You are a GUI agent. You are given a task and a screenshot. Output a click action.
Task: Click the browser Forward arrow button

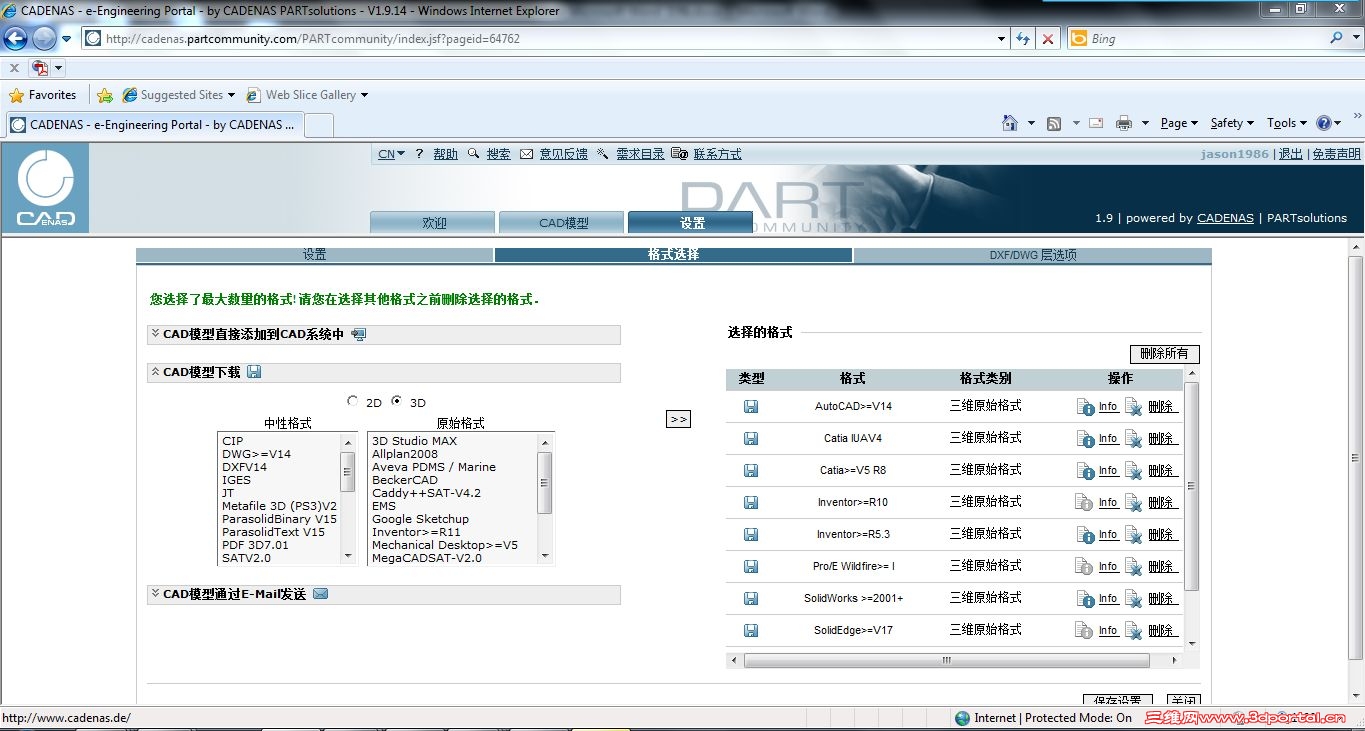[44, 39]
